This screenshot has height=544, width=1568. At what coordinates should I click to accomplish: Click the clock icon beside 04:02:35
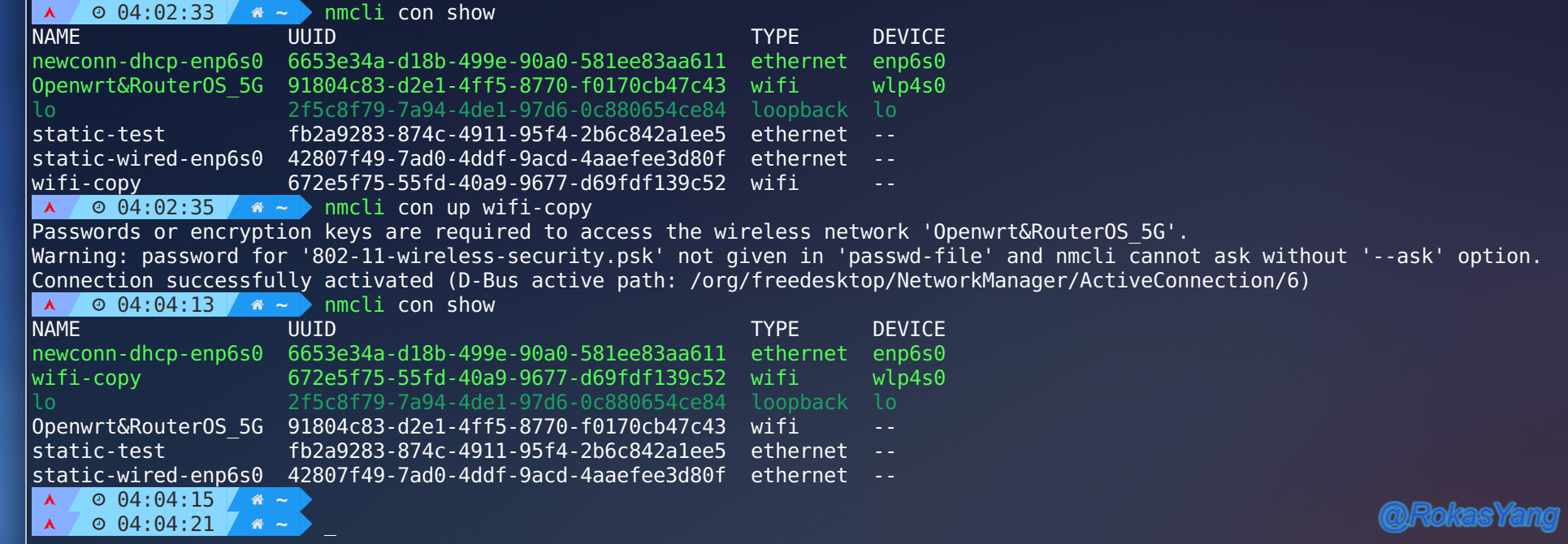(x=99, y=208)
